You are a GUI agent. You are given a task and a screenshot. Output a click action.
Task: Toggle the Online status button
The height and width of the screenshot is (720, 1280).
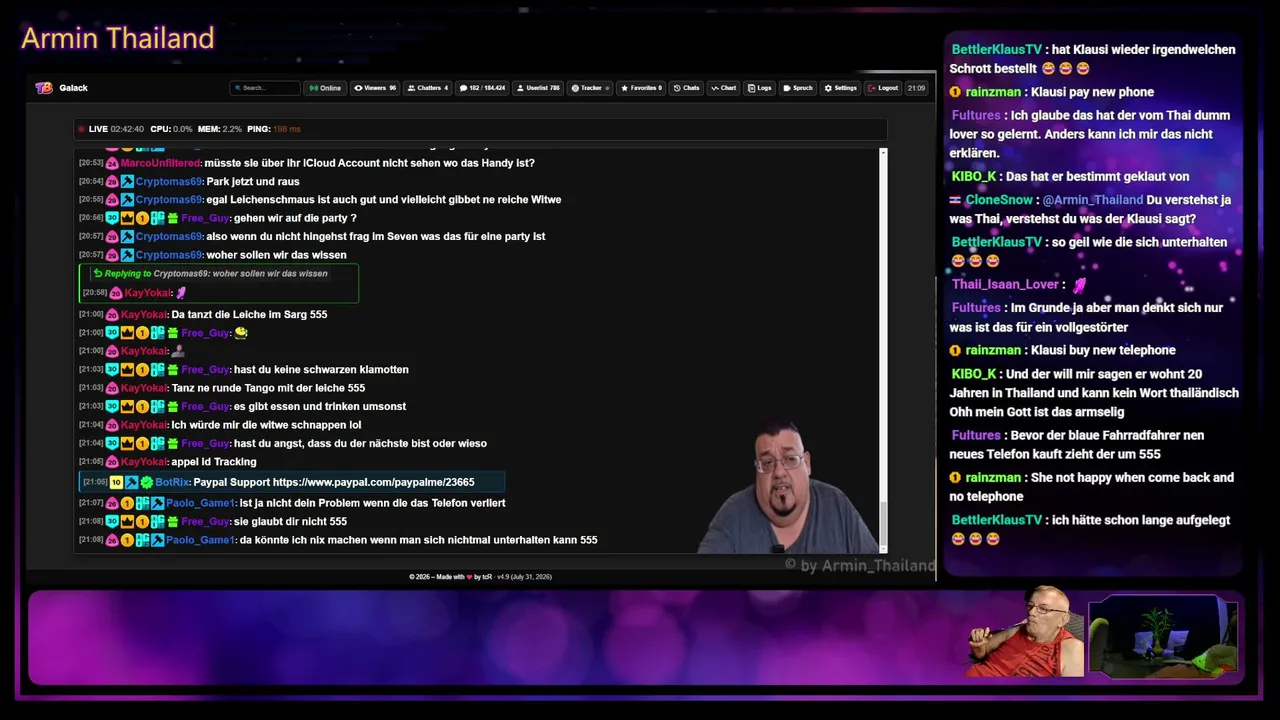tap(325, 88)
